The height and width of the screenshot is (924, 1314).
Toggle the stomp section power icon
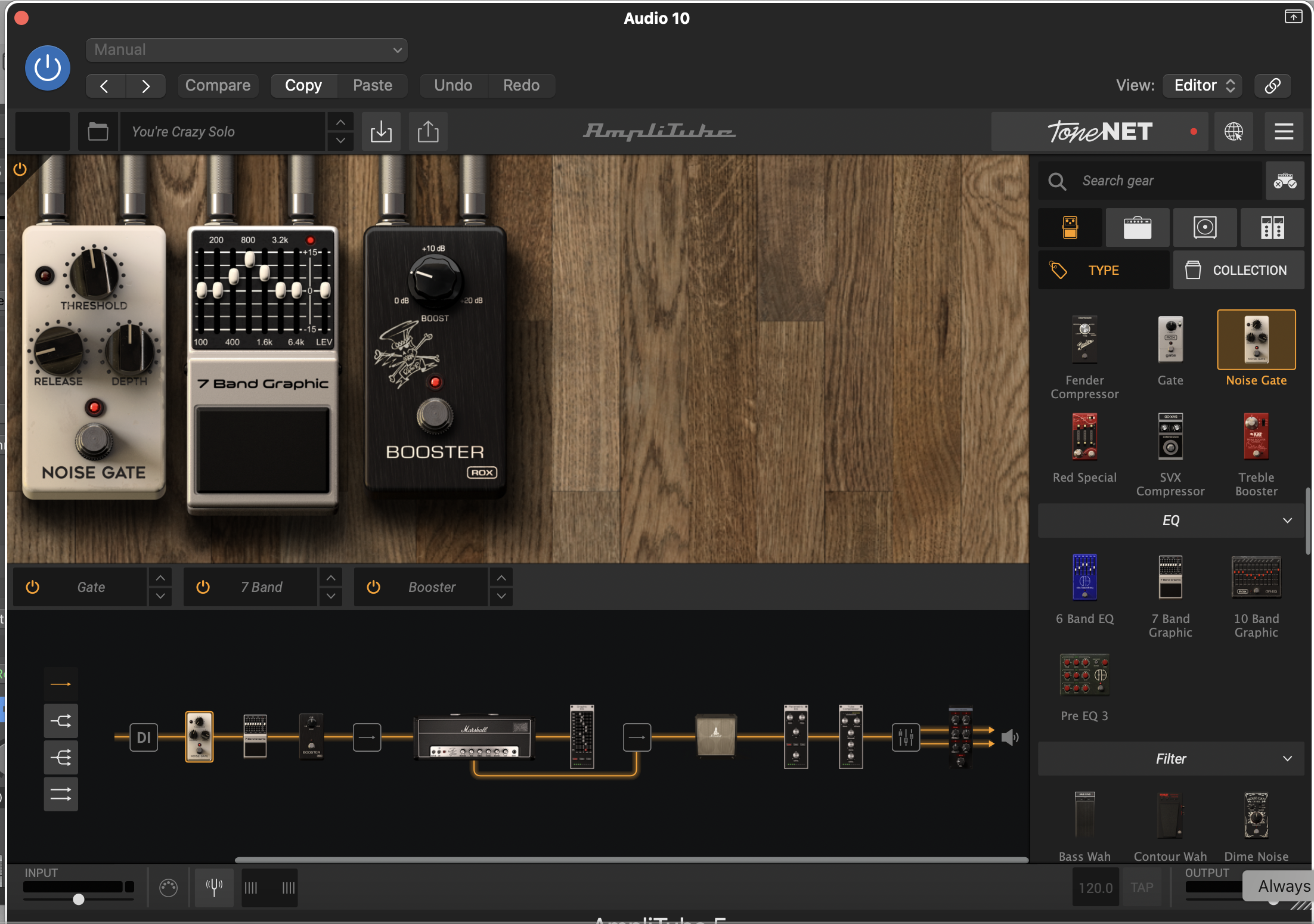click(x=20, y=169)
